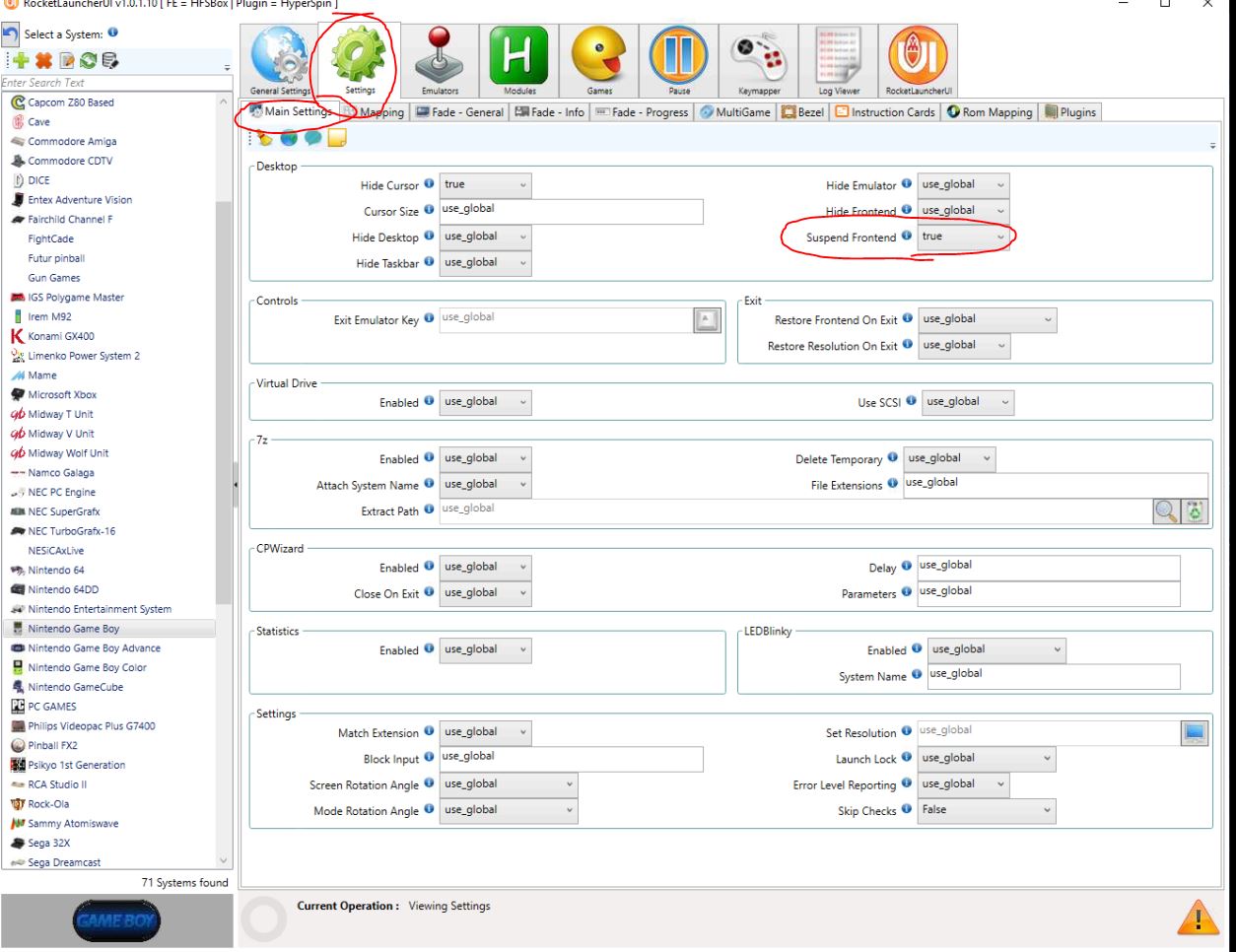1236x952 pixels.
Task: Open the Keymapper section
Action: (x=759, y=60)
